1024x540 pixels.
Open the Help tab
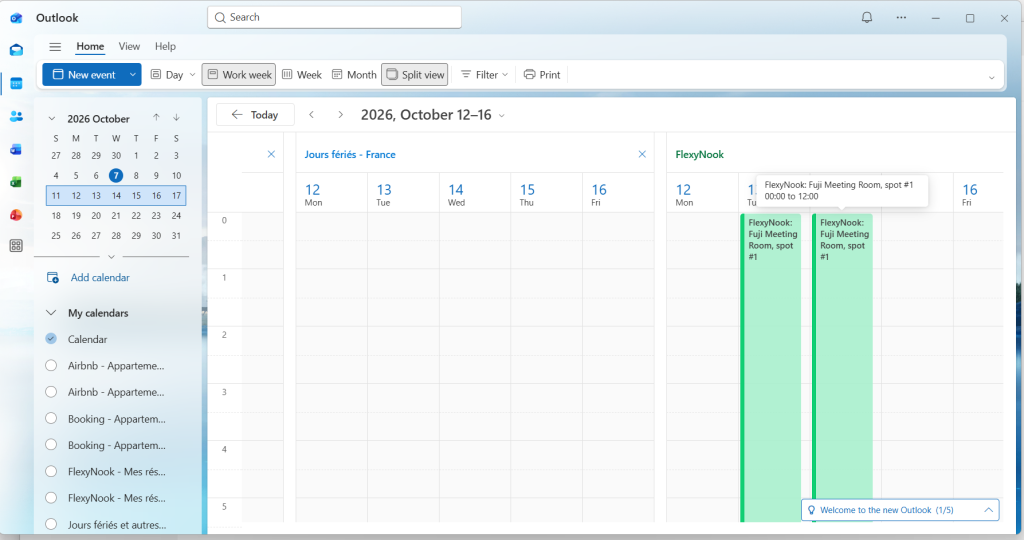165,46
